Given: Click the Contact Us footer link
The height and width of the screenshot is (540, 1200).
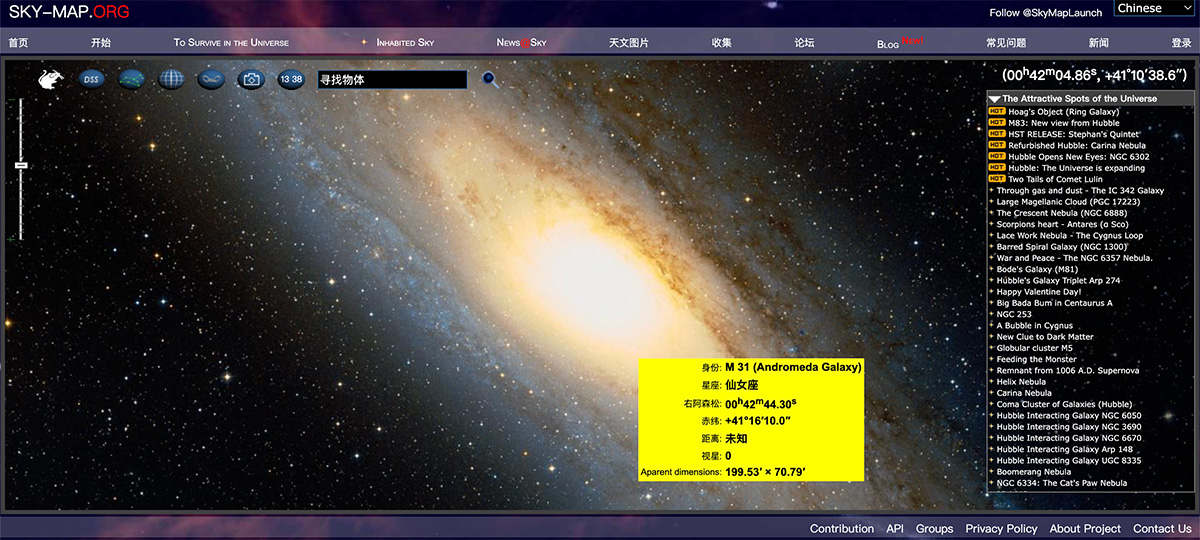Looking at the screenshot, I should coord(1162,529).
